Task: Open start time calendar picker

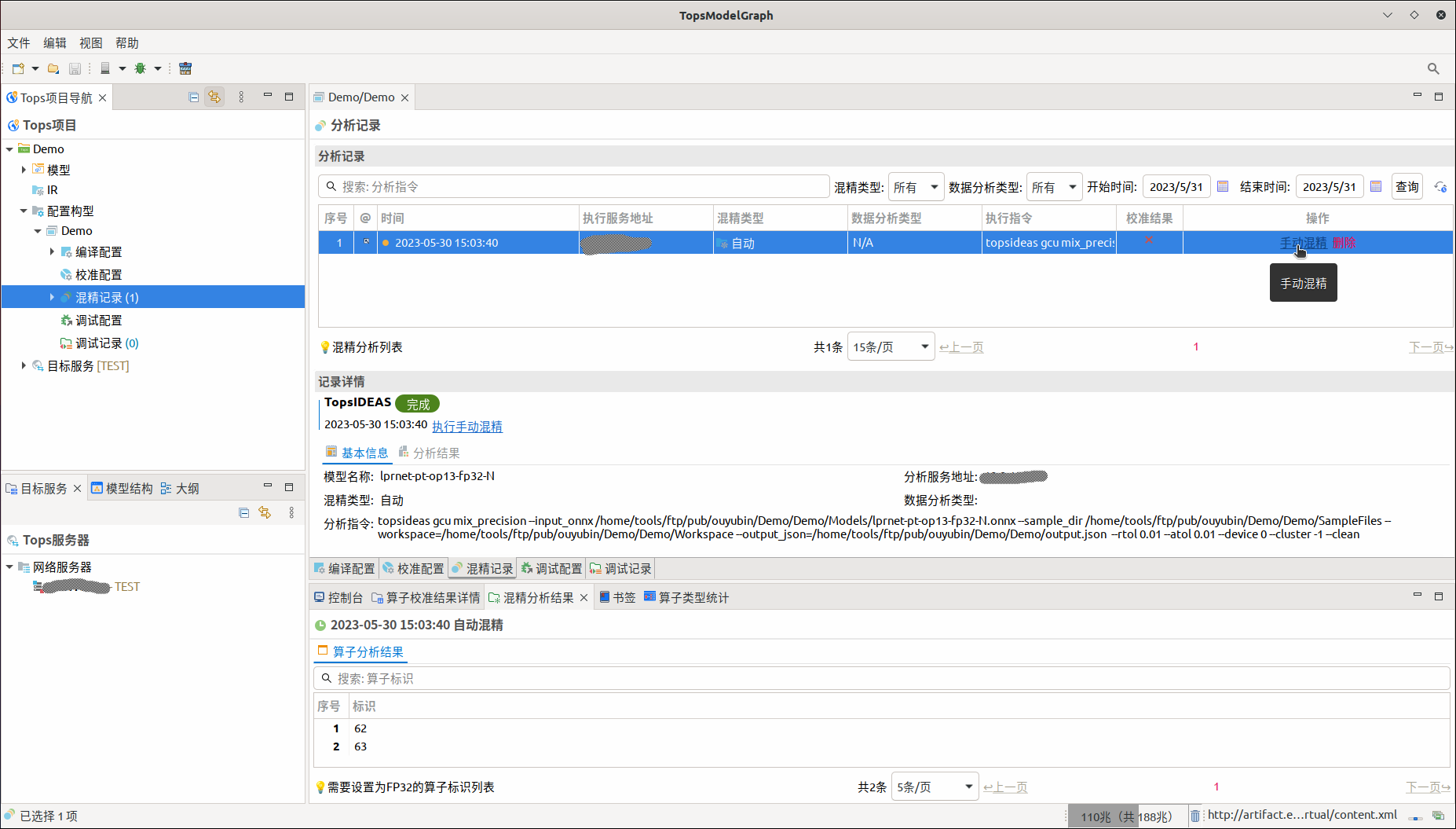Action: click(1223, 186)
